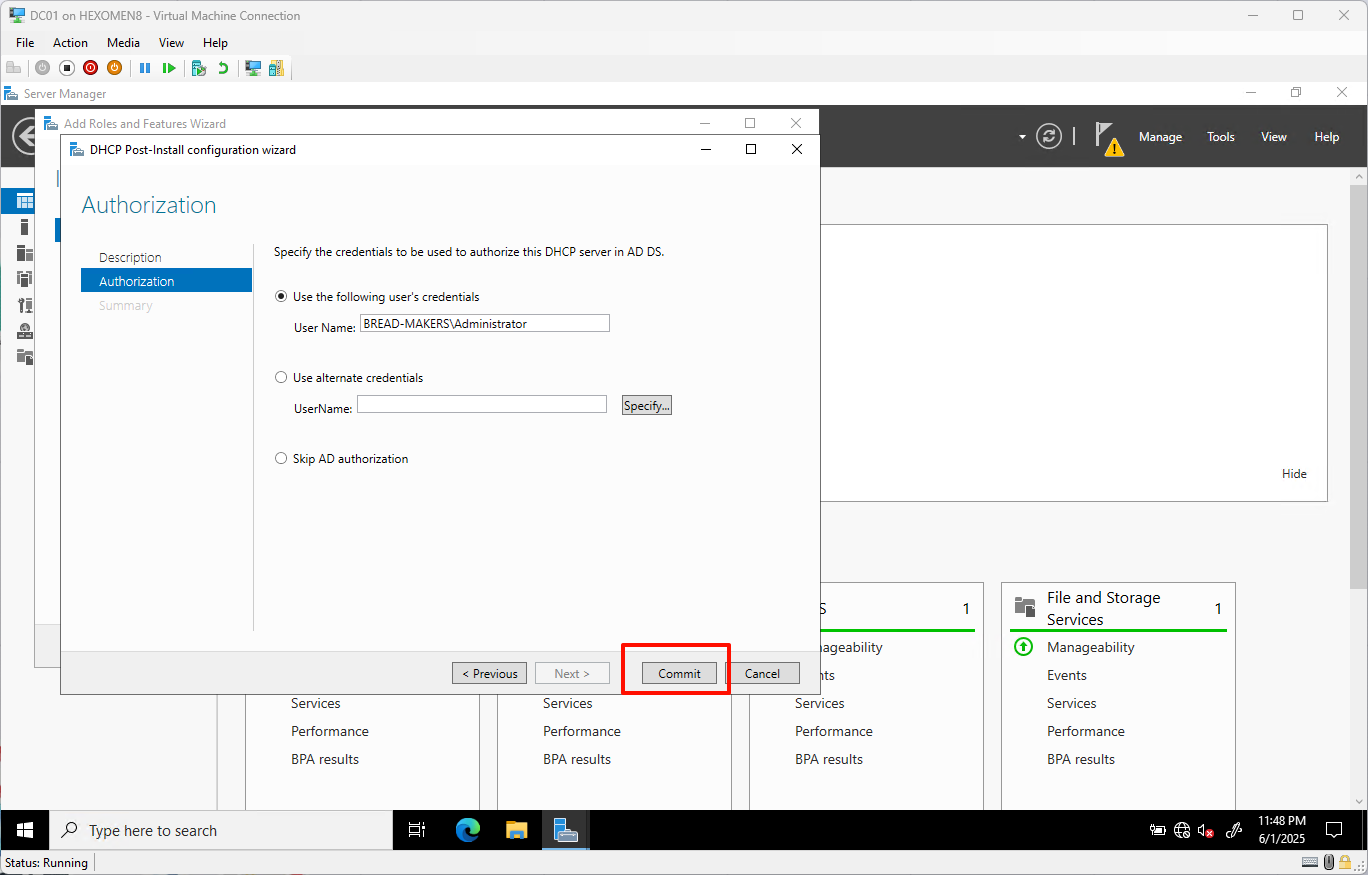Click the muted volume tray icon
This screenshot has width=1368, height=875.
[x=1207, y=830]
